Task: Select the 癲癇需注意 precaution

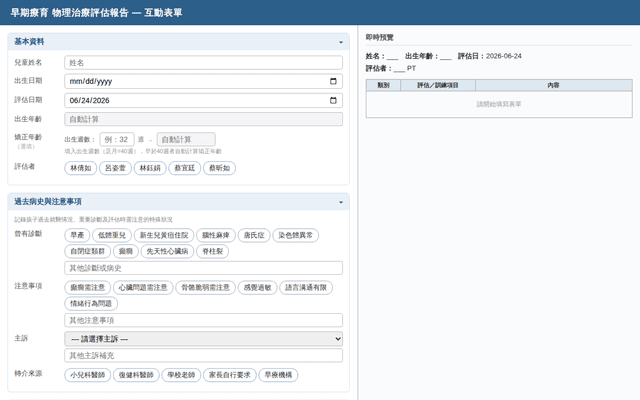Action: (x=87, y=288)
